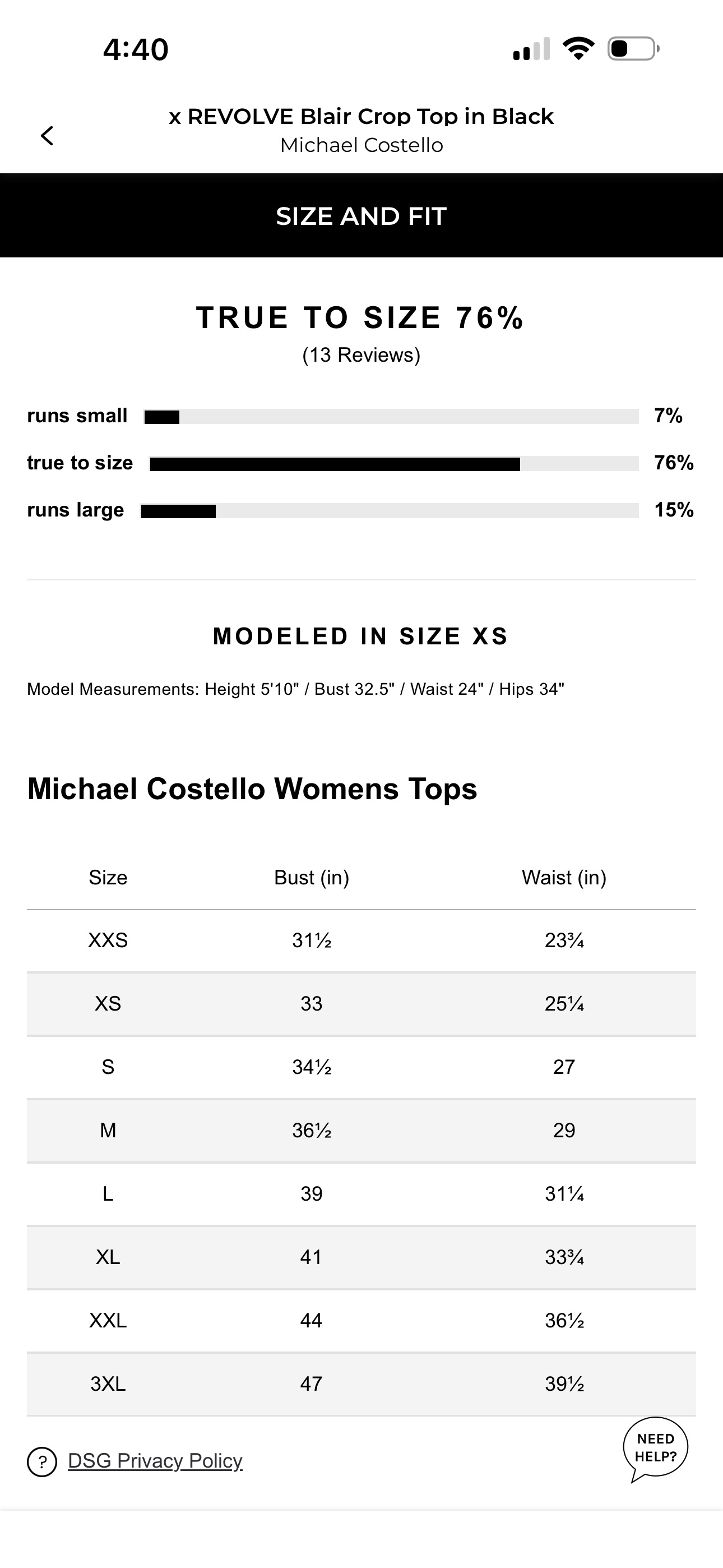The height and width of the screenshot is (1568, 723).
Task: Click the true to size progress bar
Action: coord(395,464)
